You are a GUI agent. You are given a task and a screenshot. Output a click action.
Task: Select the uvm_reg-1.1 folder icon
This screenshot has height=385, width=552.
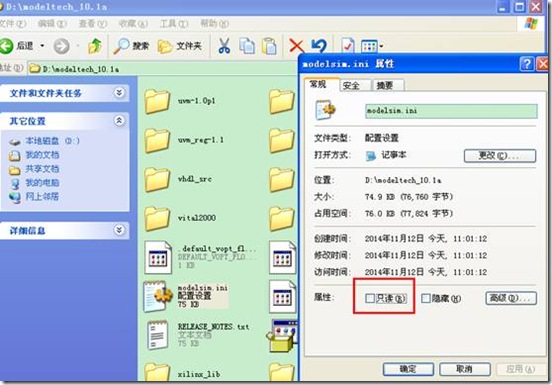157,140
